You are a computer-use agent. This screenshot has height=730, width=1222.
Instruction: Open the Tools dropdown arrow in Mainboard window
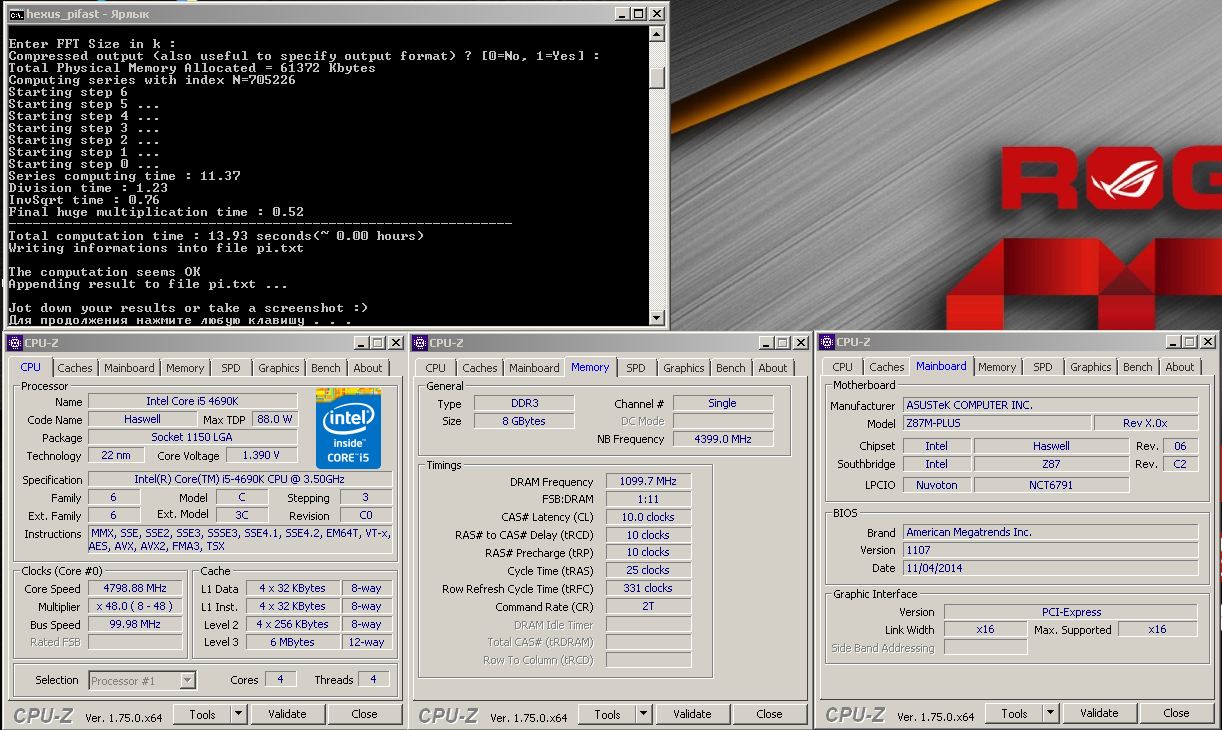coord(1050,713)
